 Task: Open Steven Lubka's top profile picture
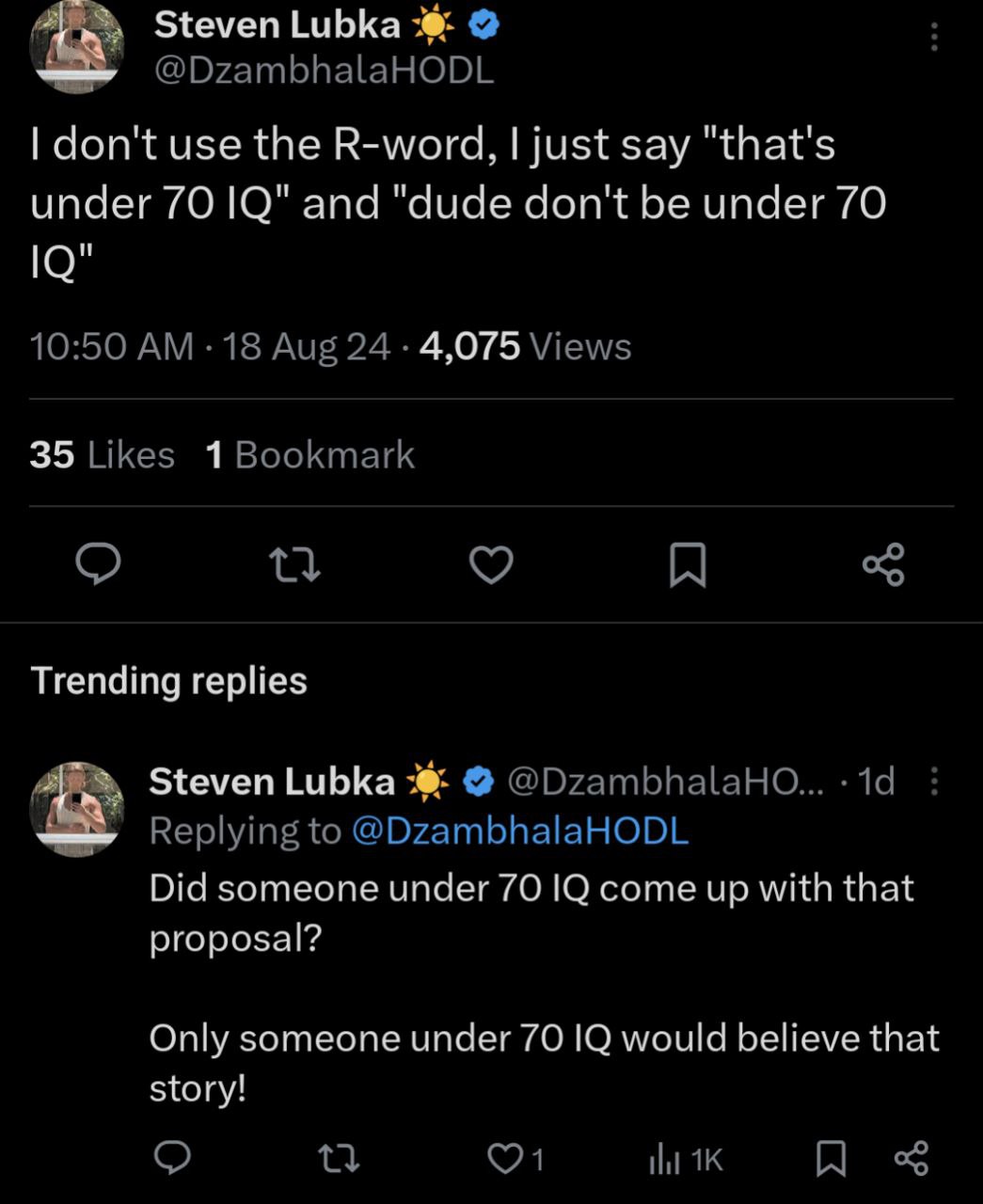click(77, 47)
